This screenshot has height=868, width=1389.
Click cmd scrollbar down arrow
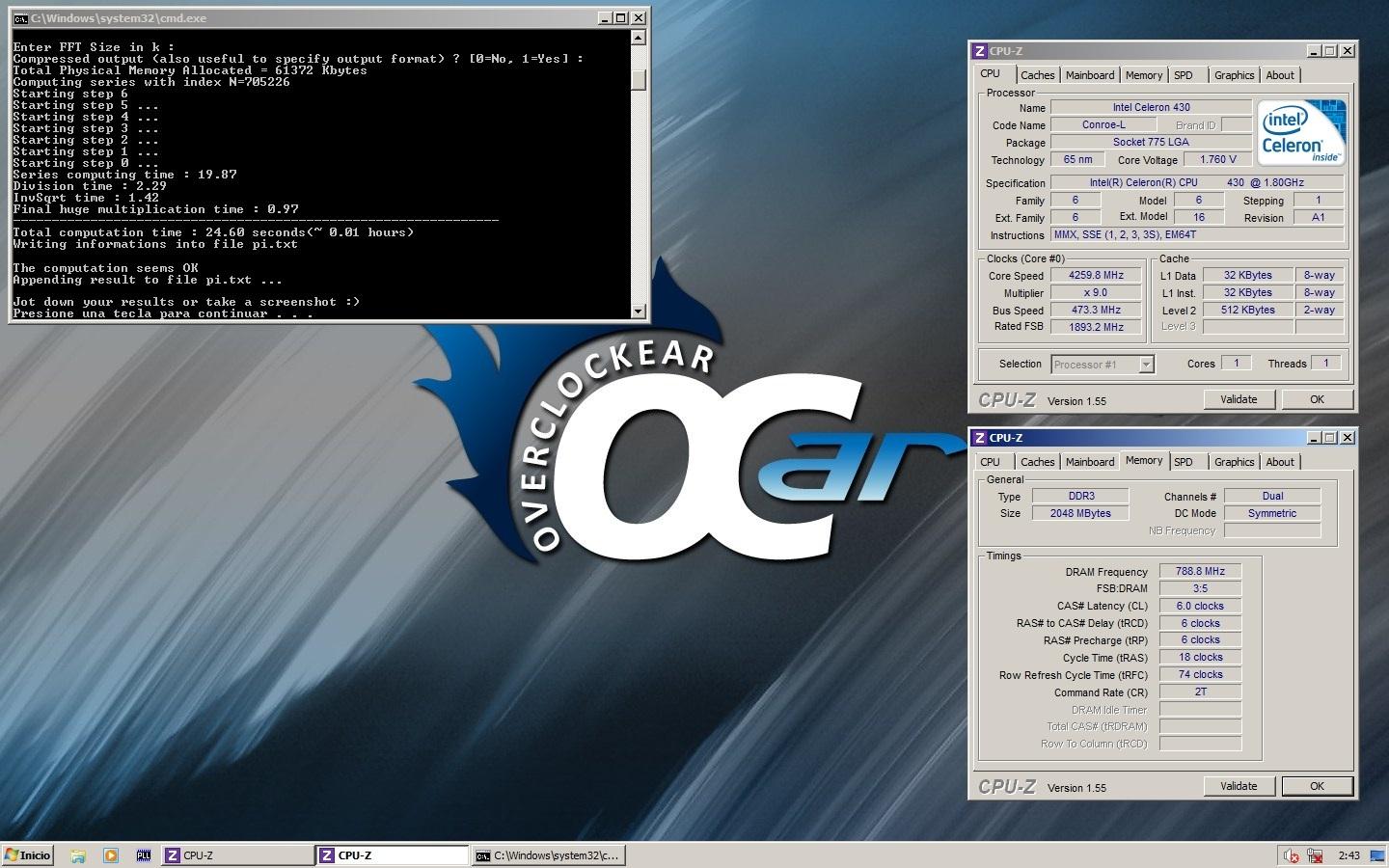pyautogui.click(x=638, y=311)
